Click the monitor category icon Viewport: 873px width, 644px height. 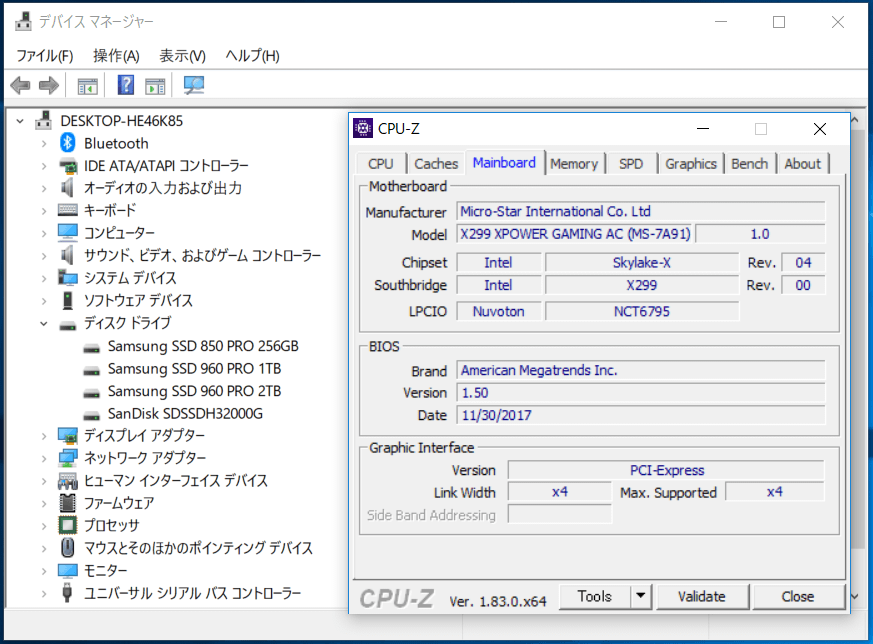click(68, 571)
